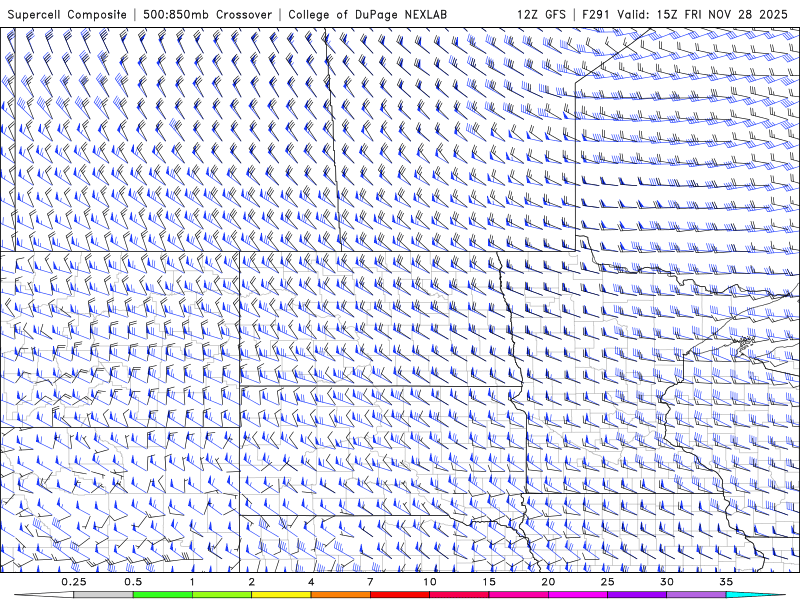The width and height of the screenshot is (800, 600).
Task: Click the white arrow below 0.25 on legend
Action: tap(44, 595)
